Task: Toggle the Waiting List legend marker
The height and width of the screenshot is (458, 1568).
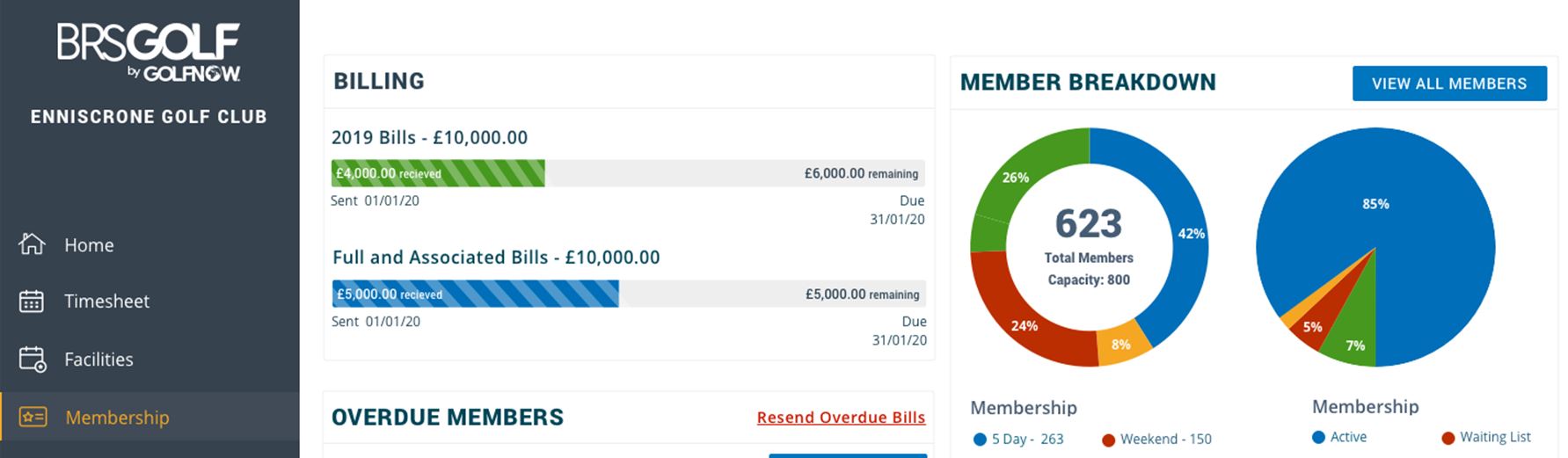Action: (1448, 437)
